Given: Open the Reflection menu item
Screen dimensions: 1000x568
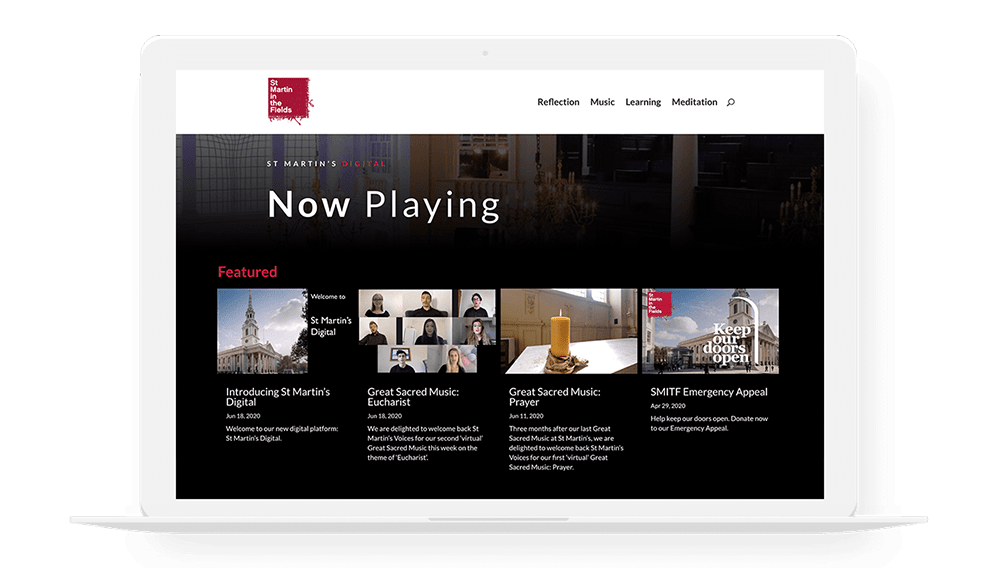Looking at the screenshot, I should click(558, 102).
